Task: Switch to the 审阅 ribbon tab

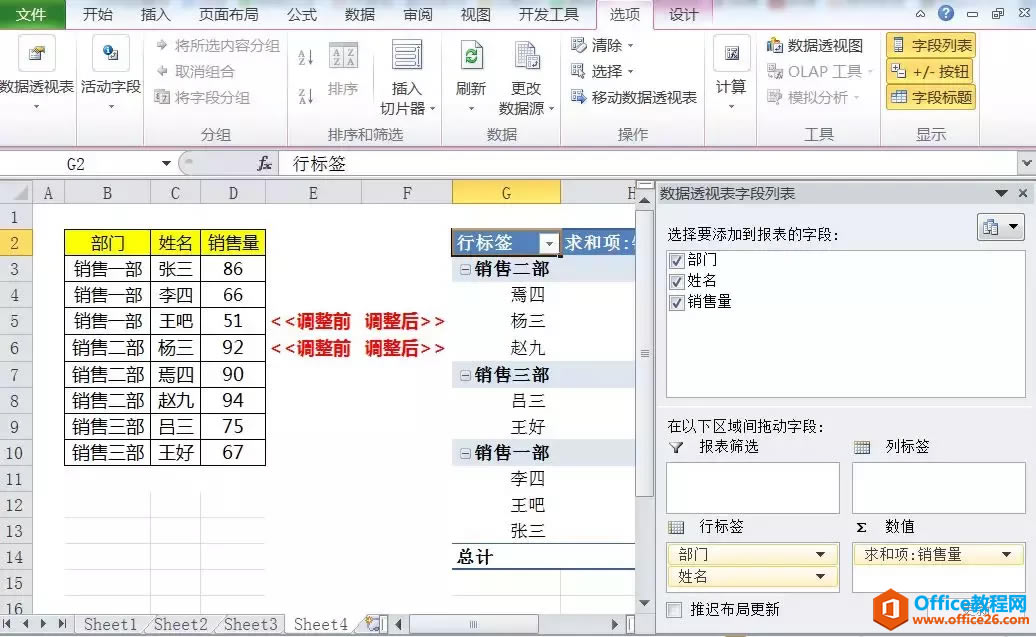Action: pyautogui.click(x=418, y=14)
